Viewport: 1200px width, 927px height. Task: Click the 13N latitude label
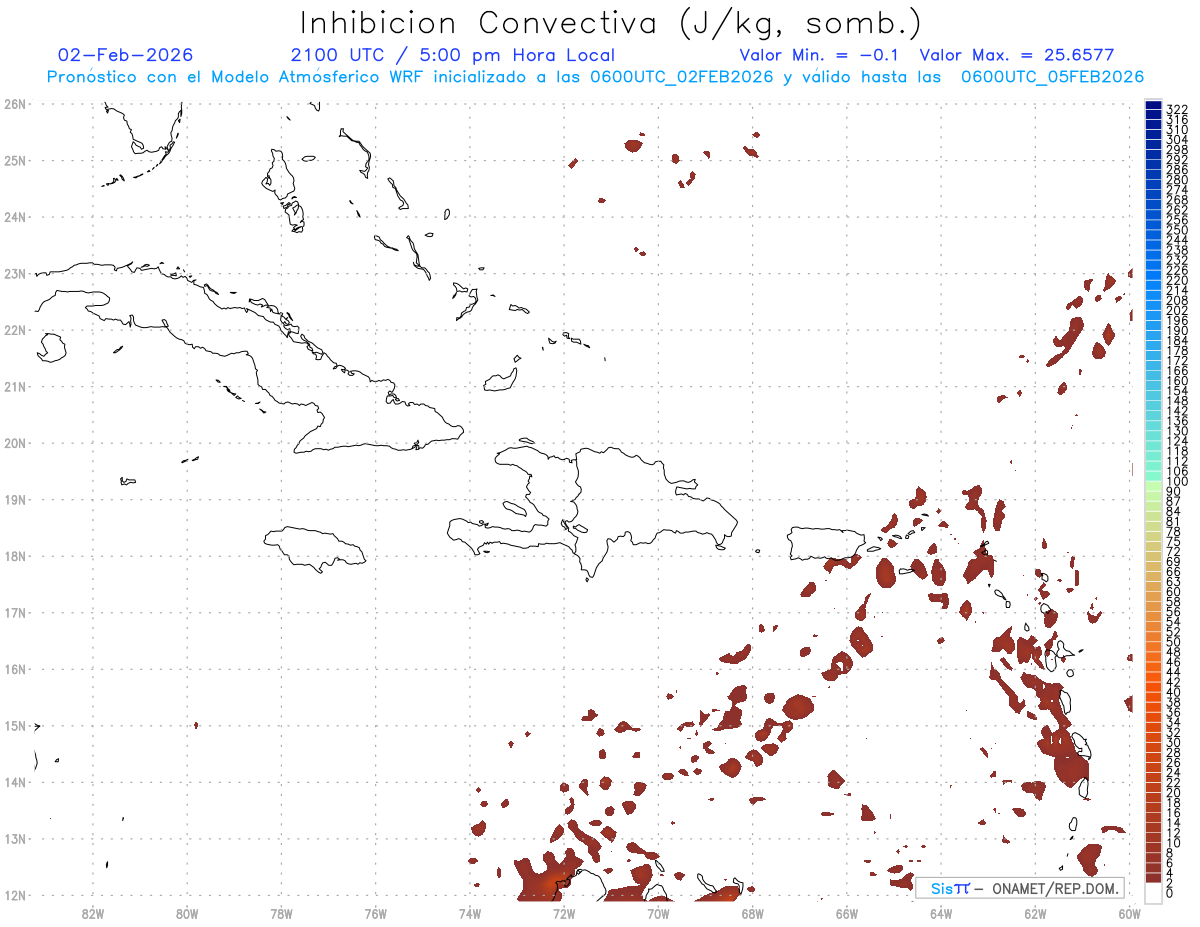coord(15,838)
